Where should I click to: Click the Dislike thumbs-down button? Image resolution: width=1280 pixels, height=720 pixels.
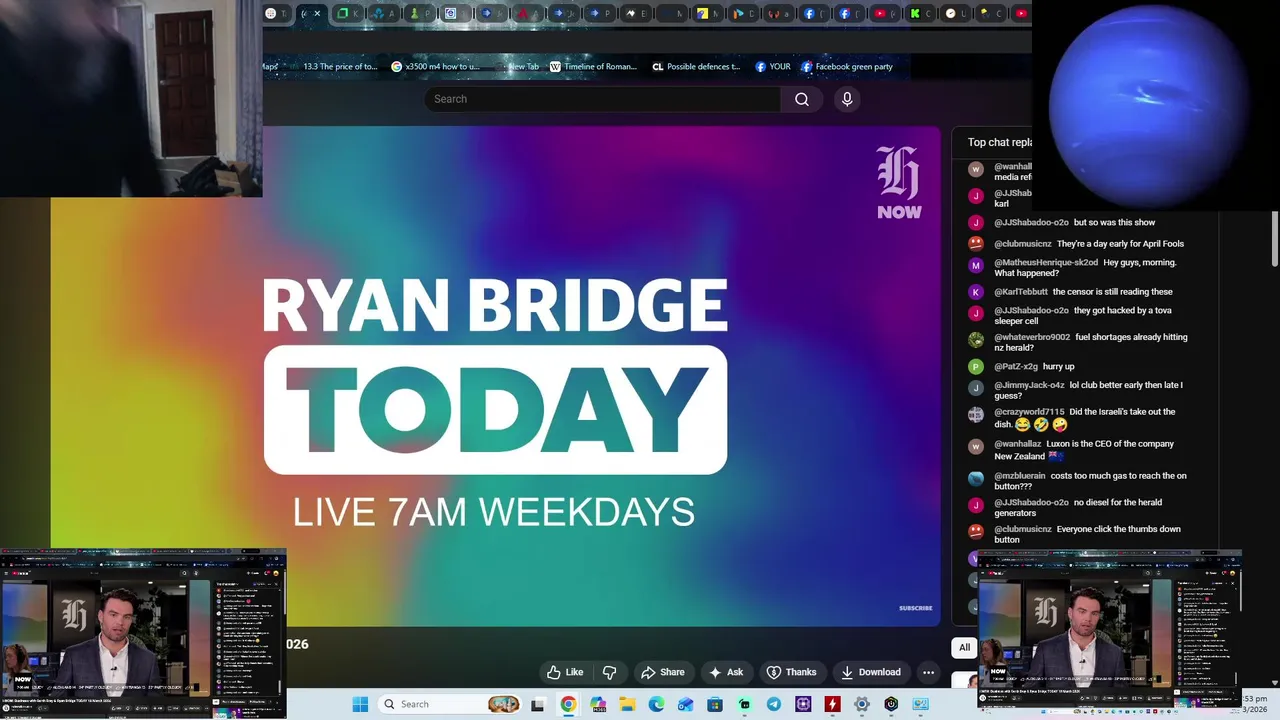click(609, 672)
